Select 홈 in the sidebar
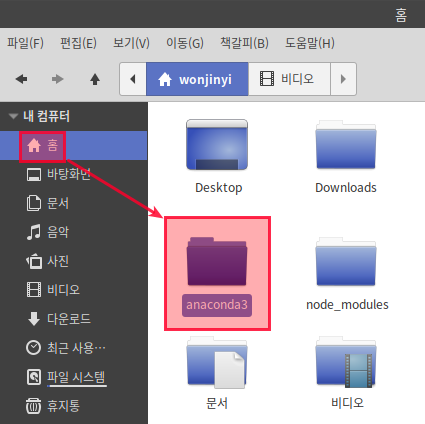The width and height of the screenshot is (425, 424). (73, 146)
